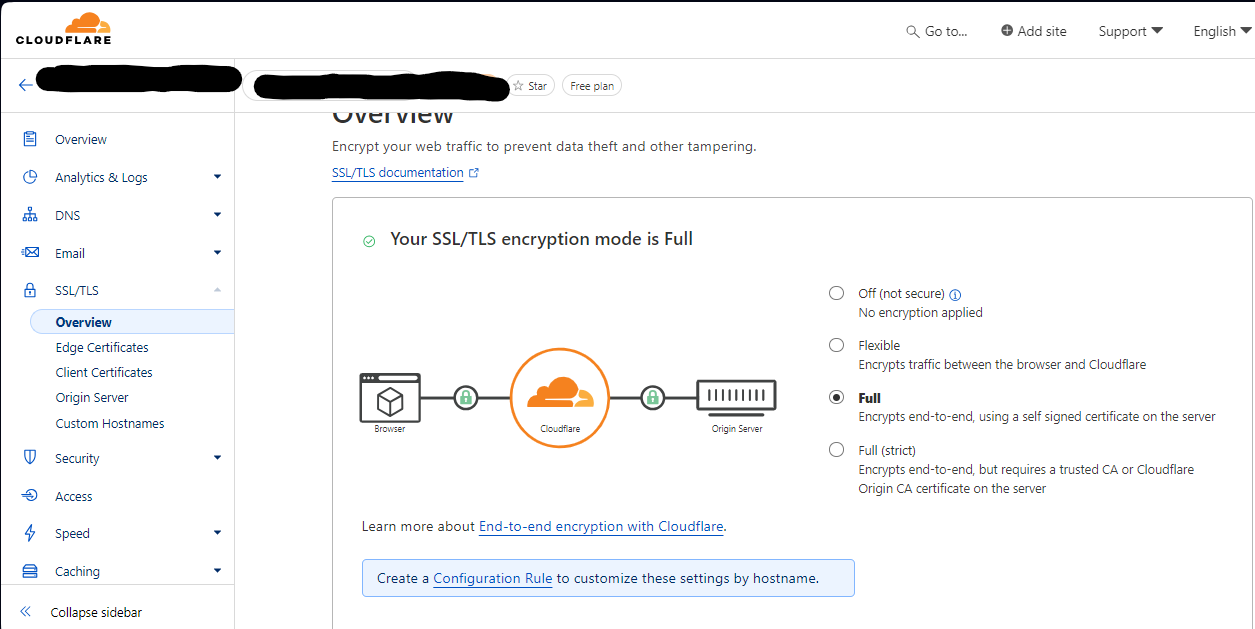Click the Analytics & Logs pie-chart icon

pos(30,177)
